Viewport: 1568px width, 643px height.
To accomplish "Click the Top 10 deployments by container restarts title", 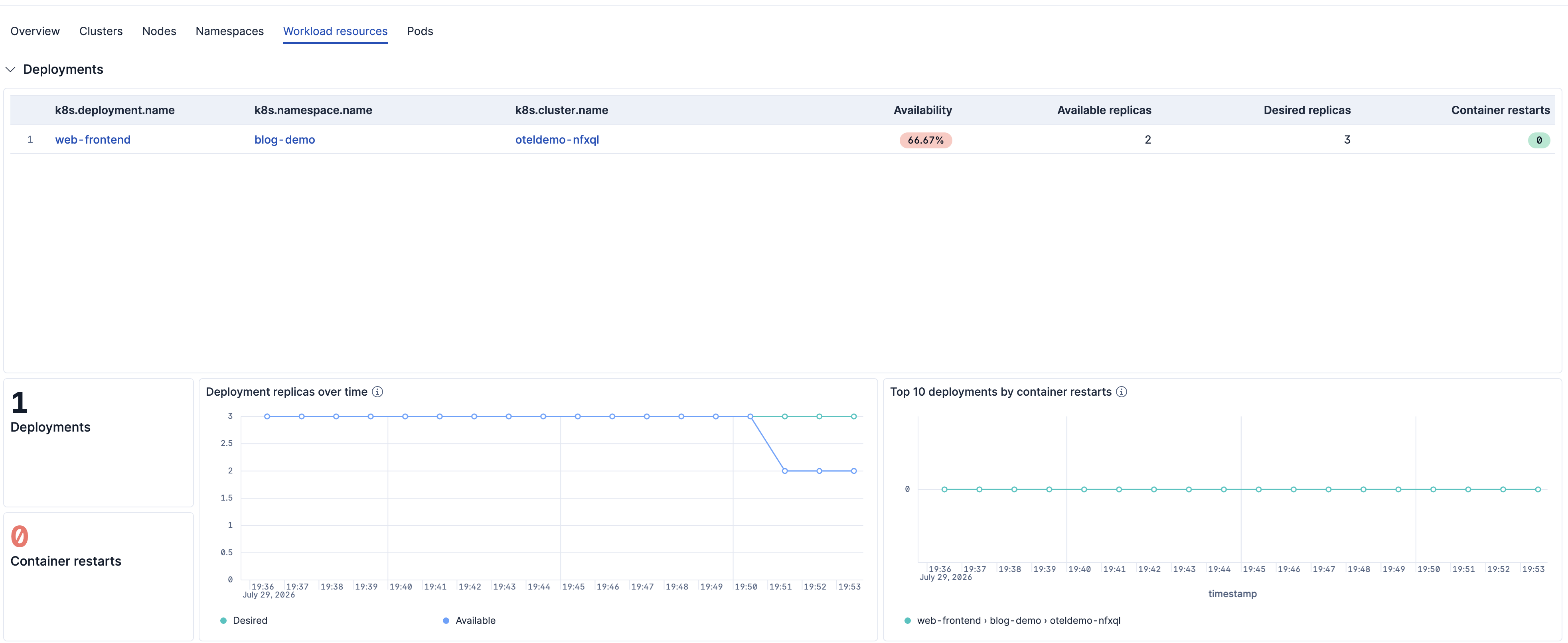I will [1000, 392].
